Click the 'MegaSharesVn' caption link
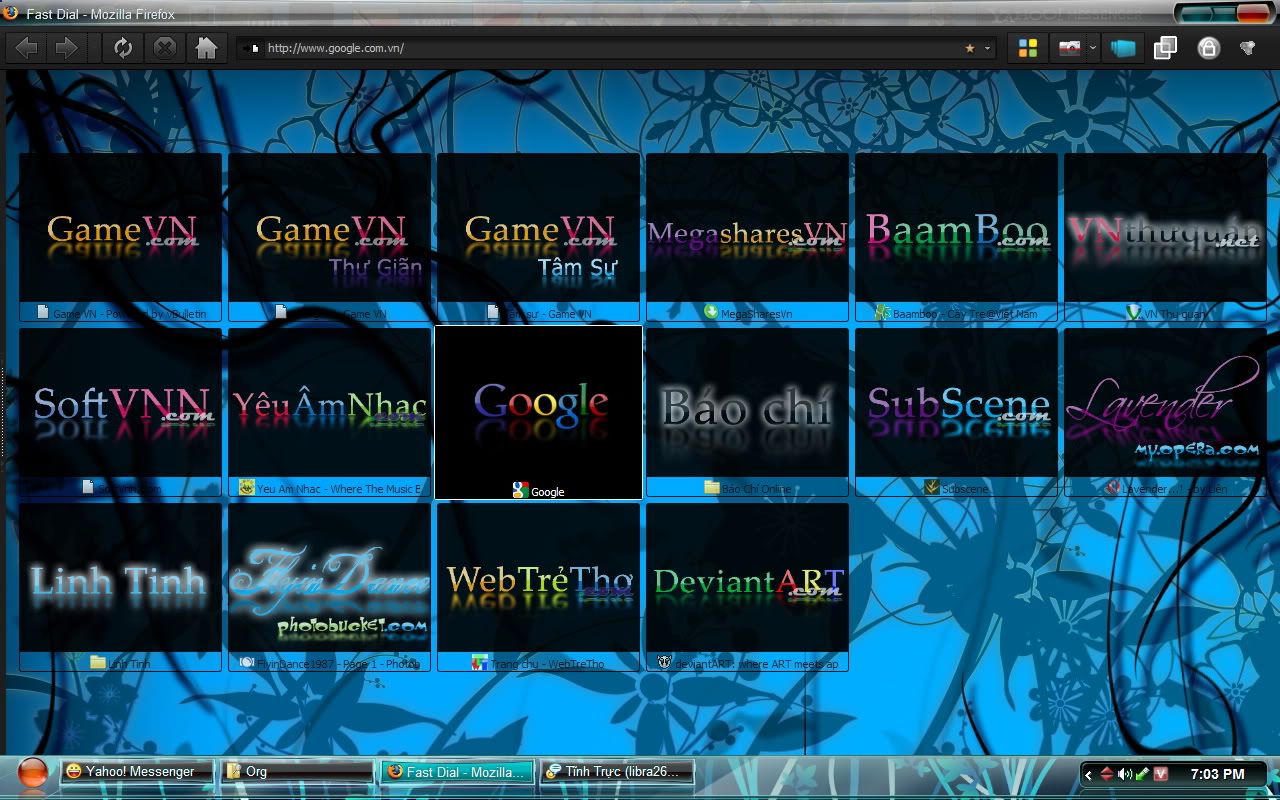The height and width of the screenshot is (800, 1280). tap(756, 313)
